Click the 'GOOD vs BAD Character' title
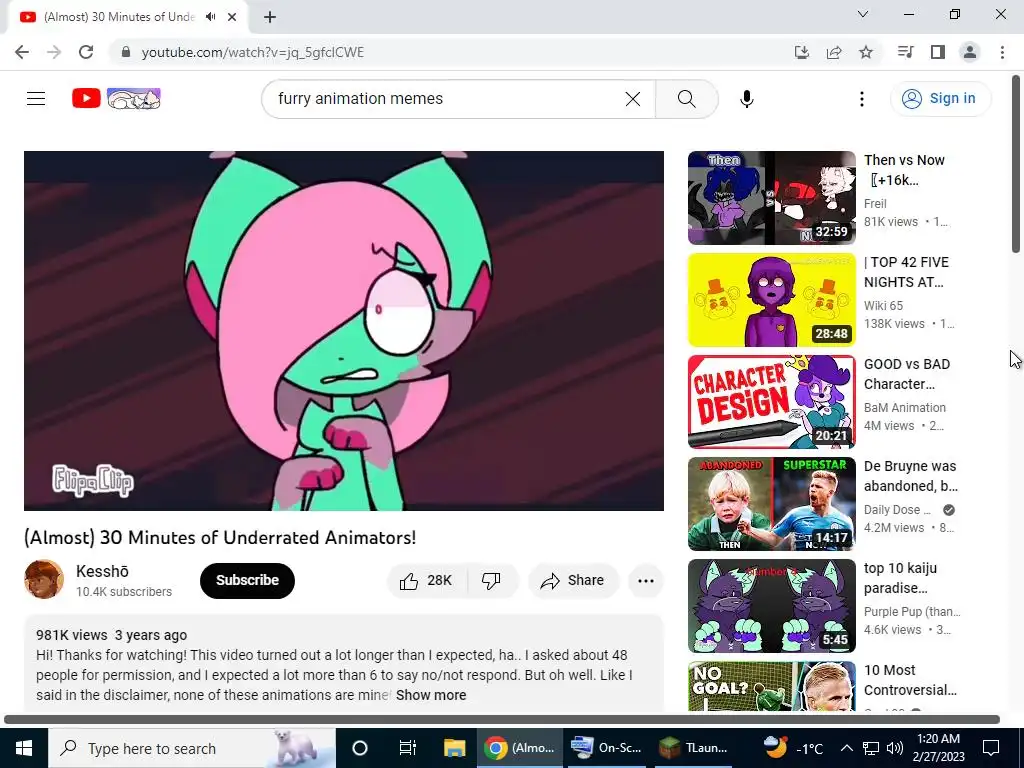The width and height of the screenshot is (1024, 768). (906, 374)
